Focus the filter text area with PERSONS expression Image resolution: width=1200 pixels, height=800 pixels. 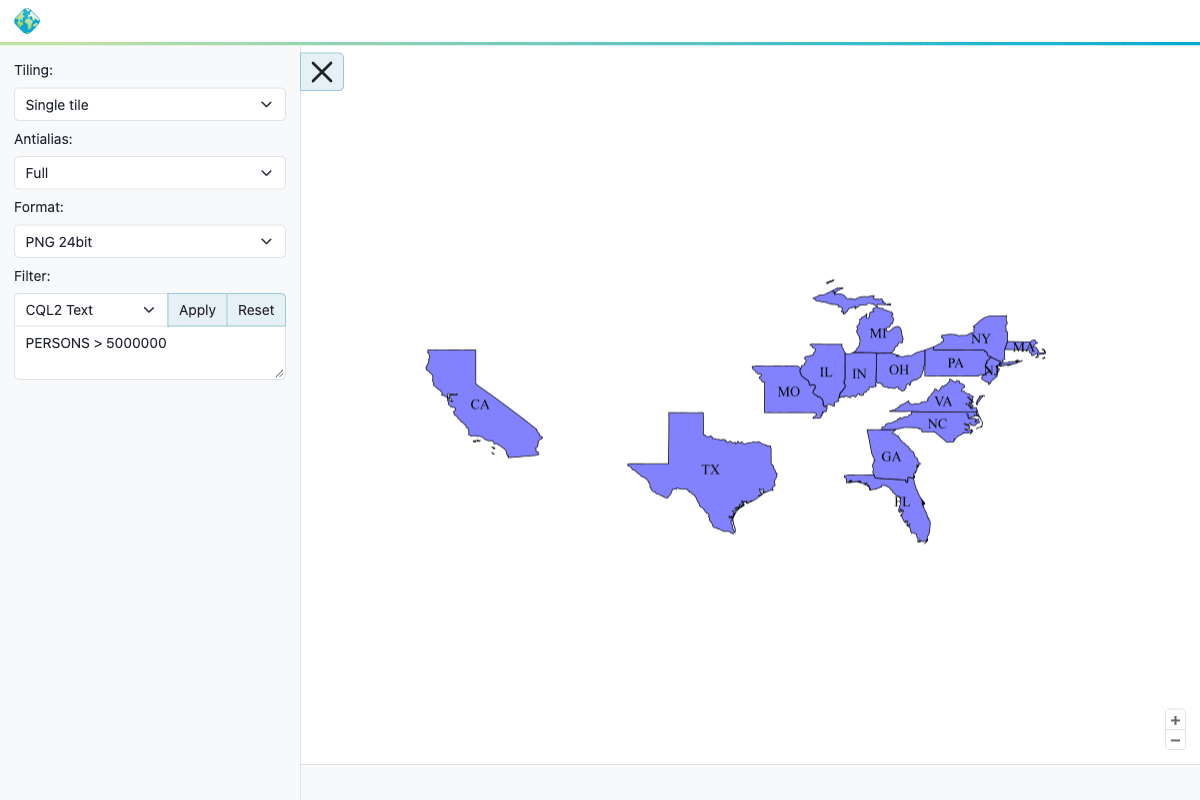pyautogui.click(x=150, y=353)
